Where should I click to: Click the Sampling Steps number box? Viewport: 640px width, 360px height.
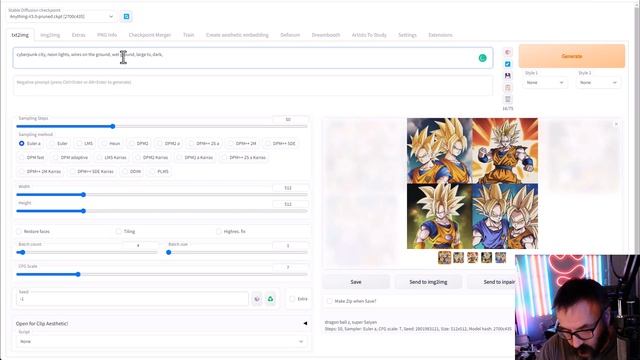click(x=289, y=120)
